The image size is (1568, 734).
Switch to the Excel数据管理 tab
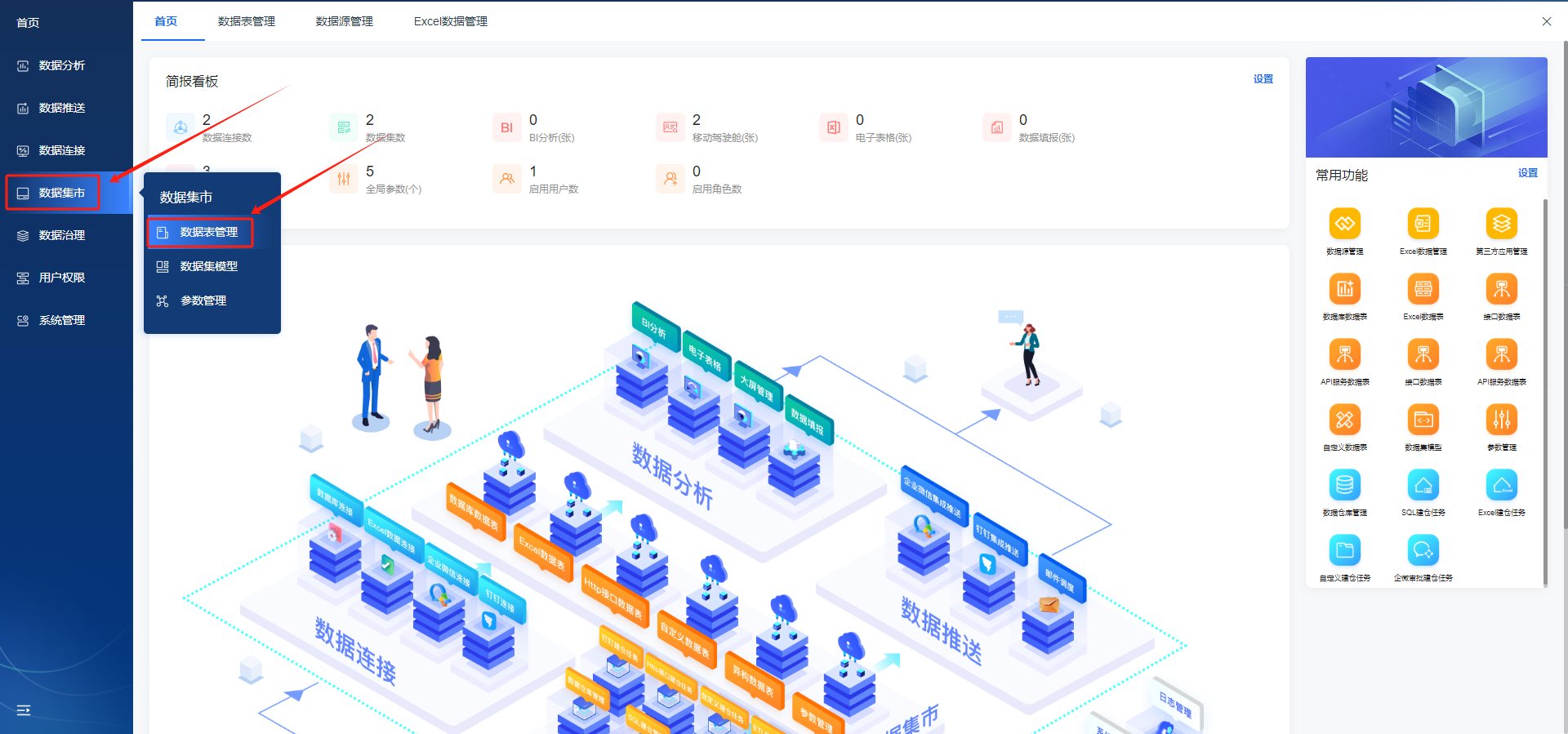(451, 21)
